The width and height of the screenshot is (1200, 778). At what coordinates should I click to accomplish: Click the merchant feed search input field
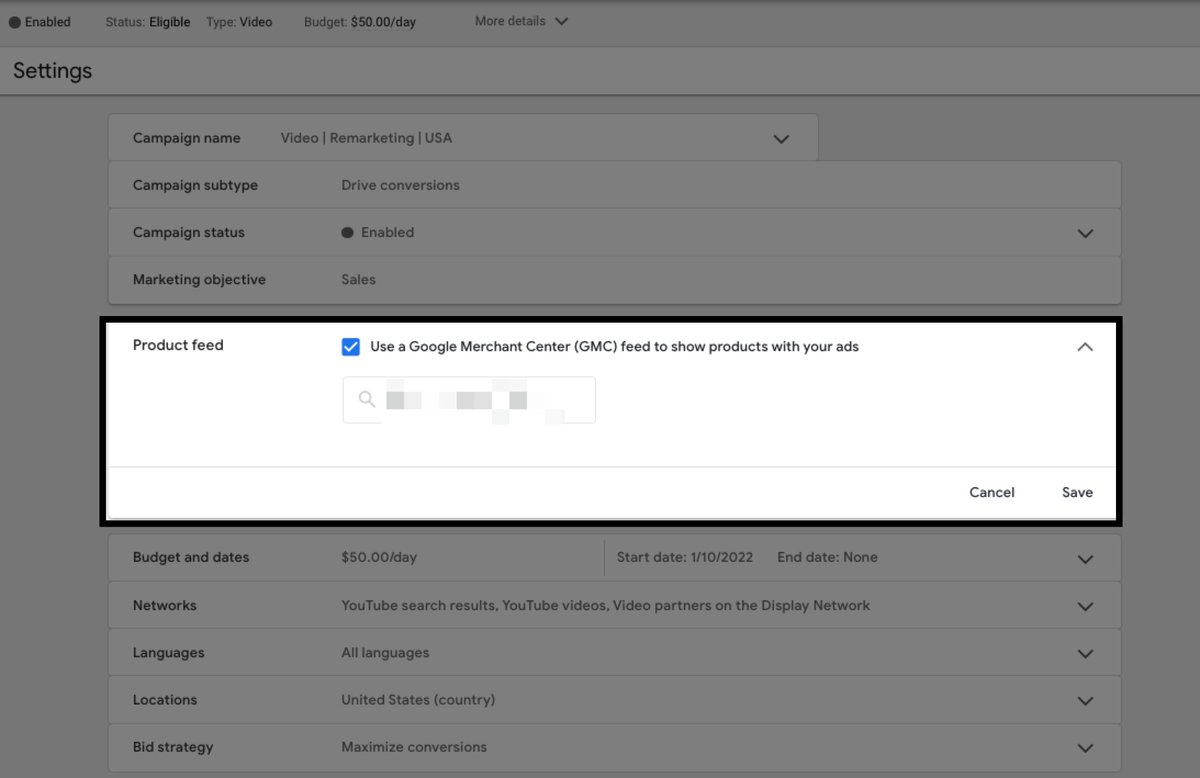click(x=469, y=400)
